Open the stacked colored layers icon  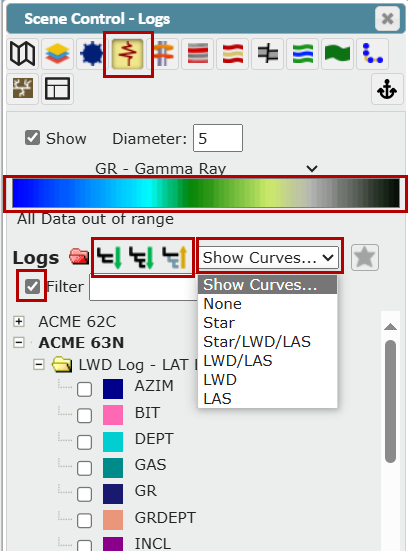click(57, 54)
